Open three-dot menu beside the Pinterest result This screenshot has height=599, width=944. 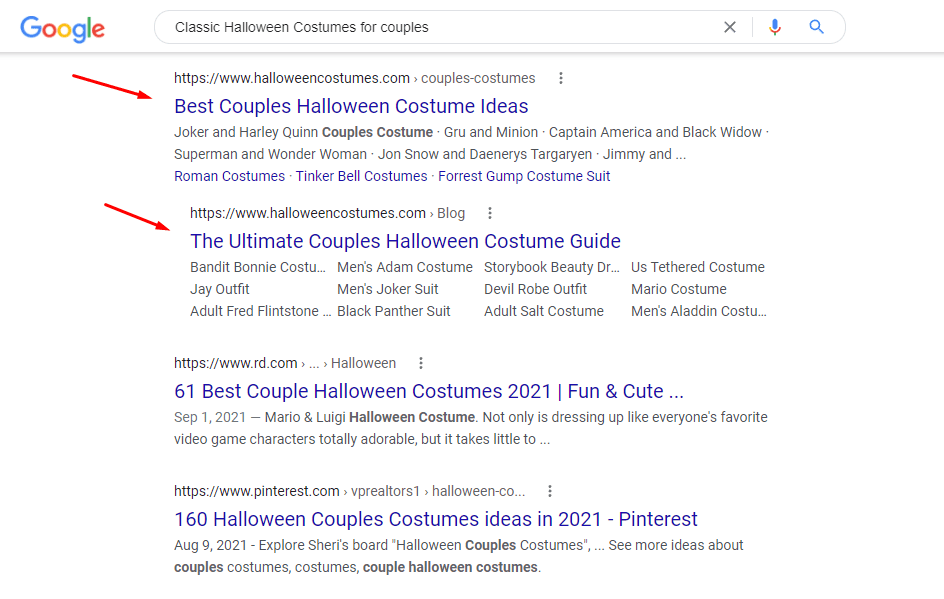pos(550,491)
